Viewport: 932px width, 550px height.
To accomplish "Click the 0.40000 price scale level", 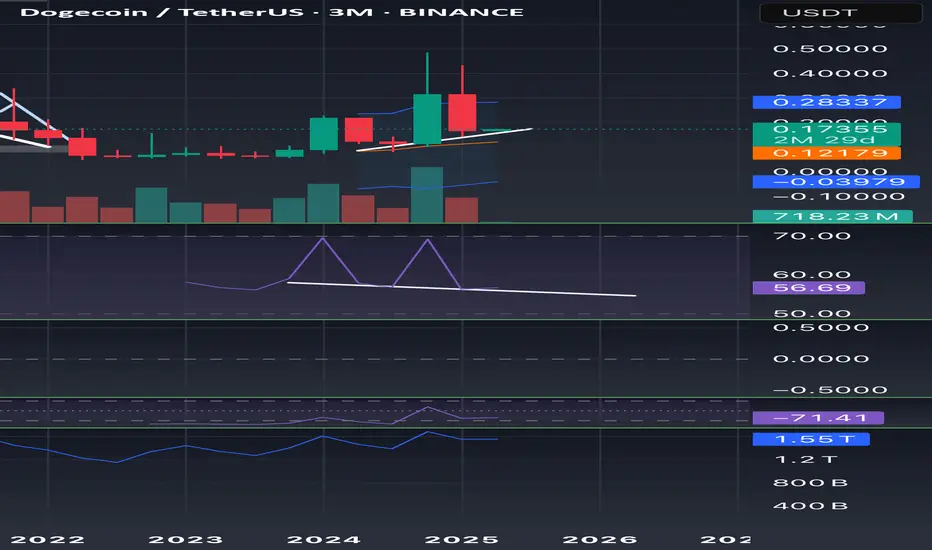I will coord(830,74).
